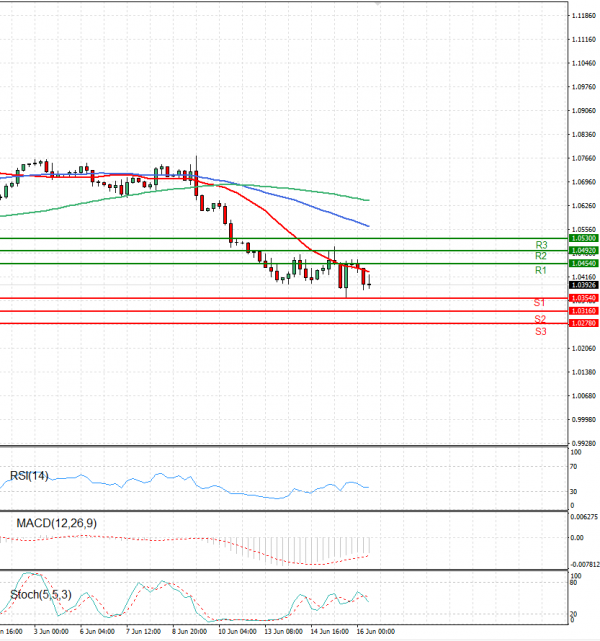Click the 1.09760 price axis value
This screenshot has width=600, height=641.
click(x=584, y=87)
